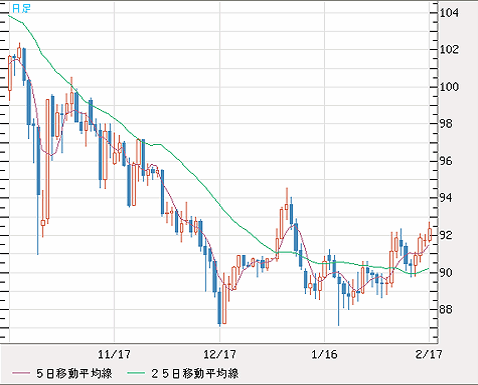
Task: Click the 日足 label at top left
Action: 21,8
